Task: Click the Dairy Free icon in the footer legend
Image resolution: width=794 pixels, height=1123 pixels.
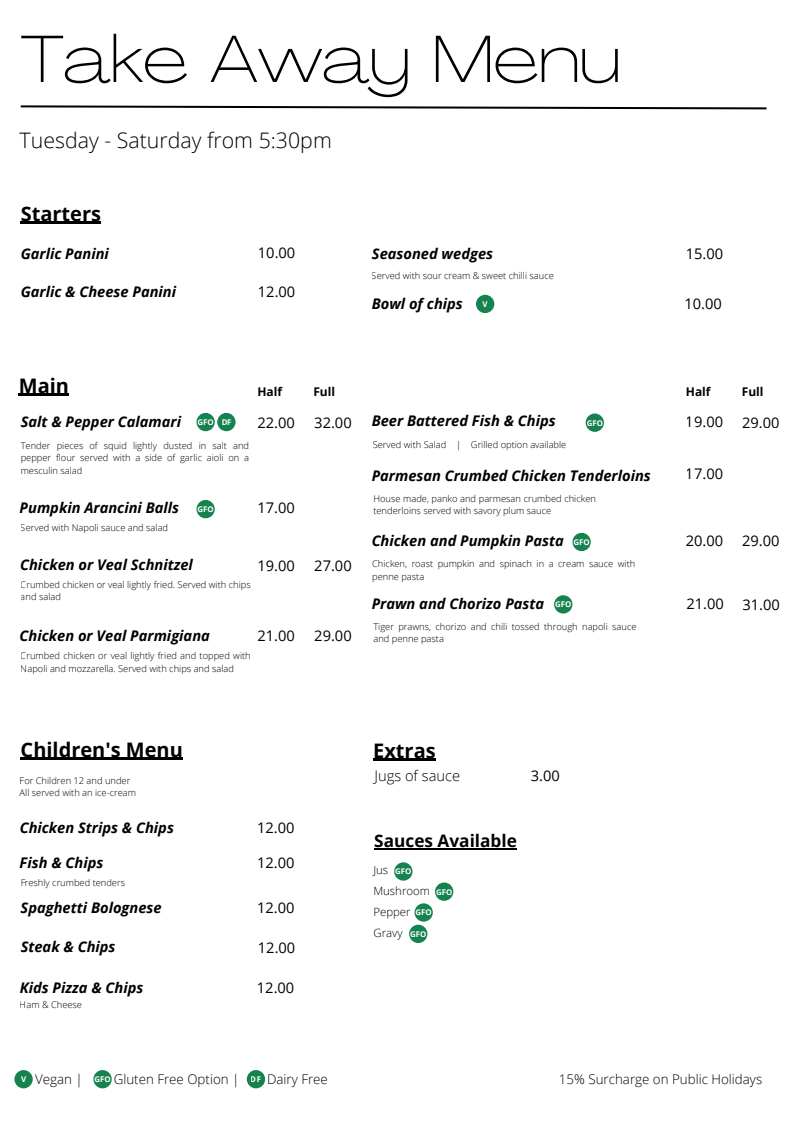Action: (256, 1079)
